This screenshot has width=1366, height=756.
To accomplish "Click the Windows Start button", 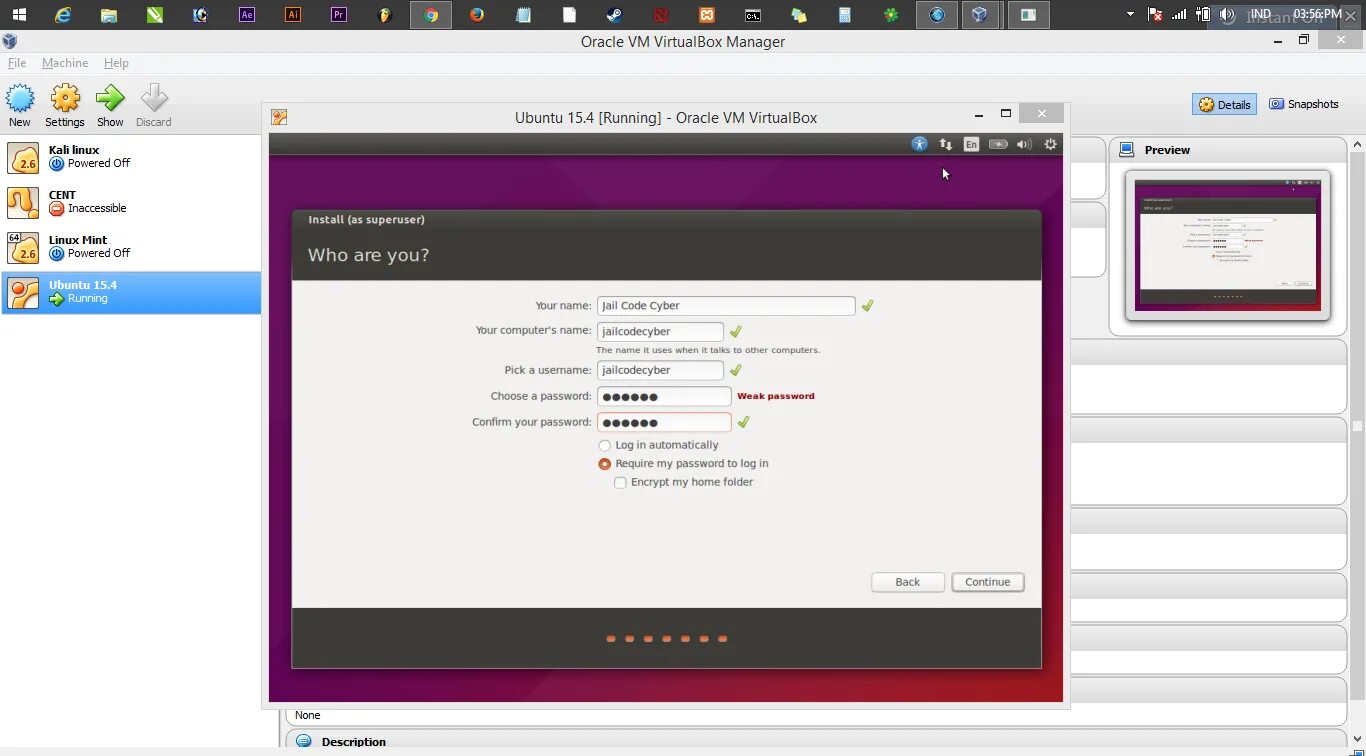I will [19, 15].
